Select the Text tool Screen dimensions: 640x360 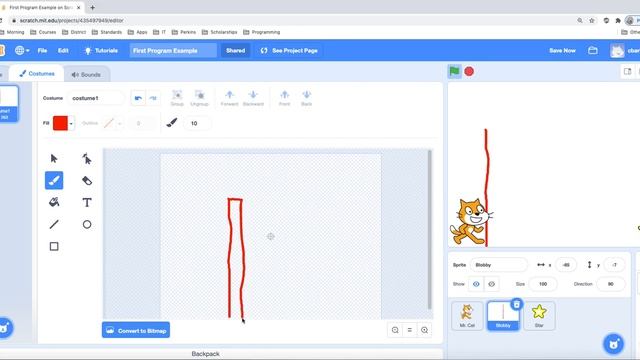coord(87,202)
